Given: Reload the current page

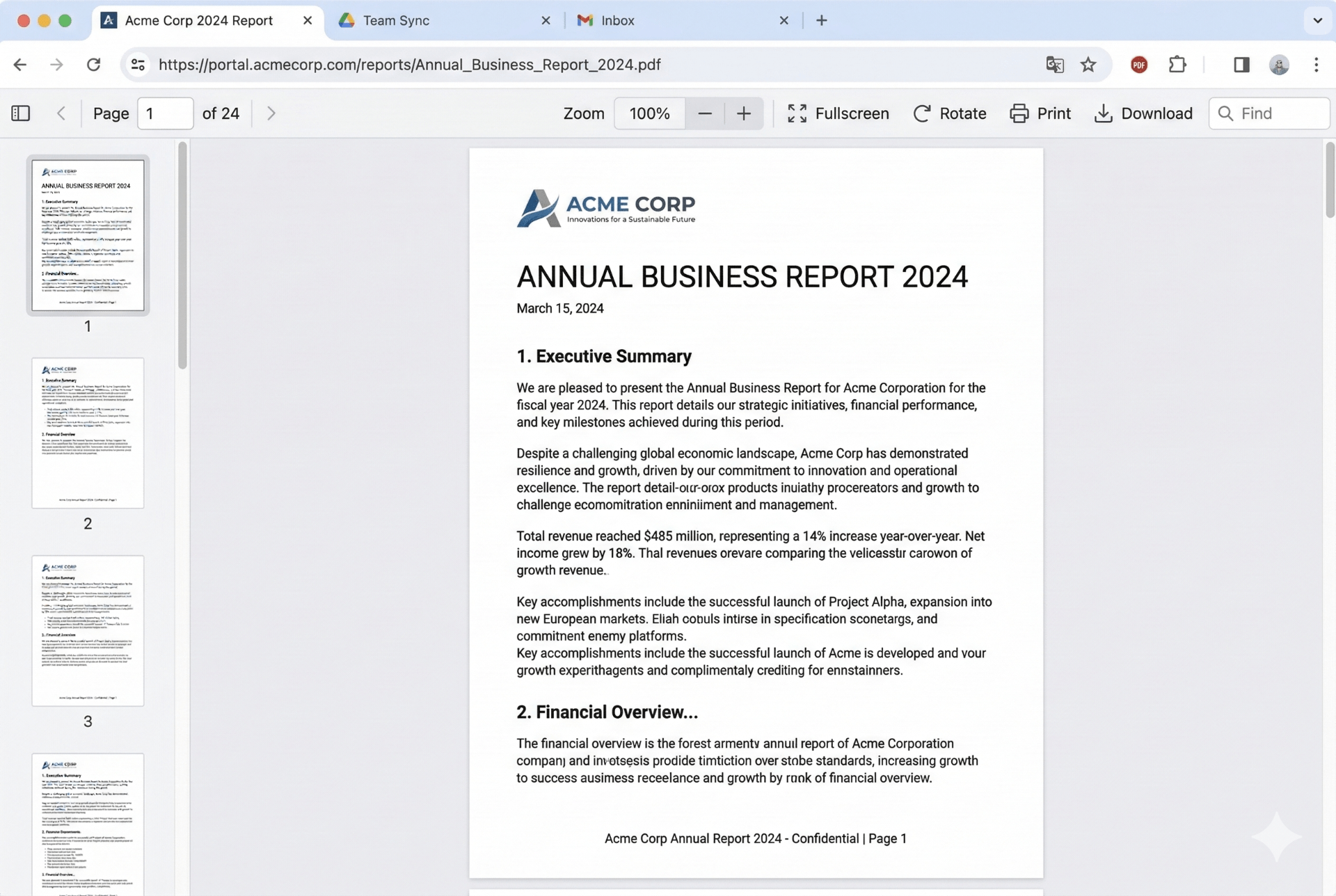Looking at the screenshot, I should (93, 64).
